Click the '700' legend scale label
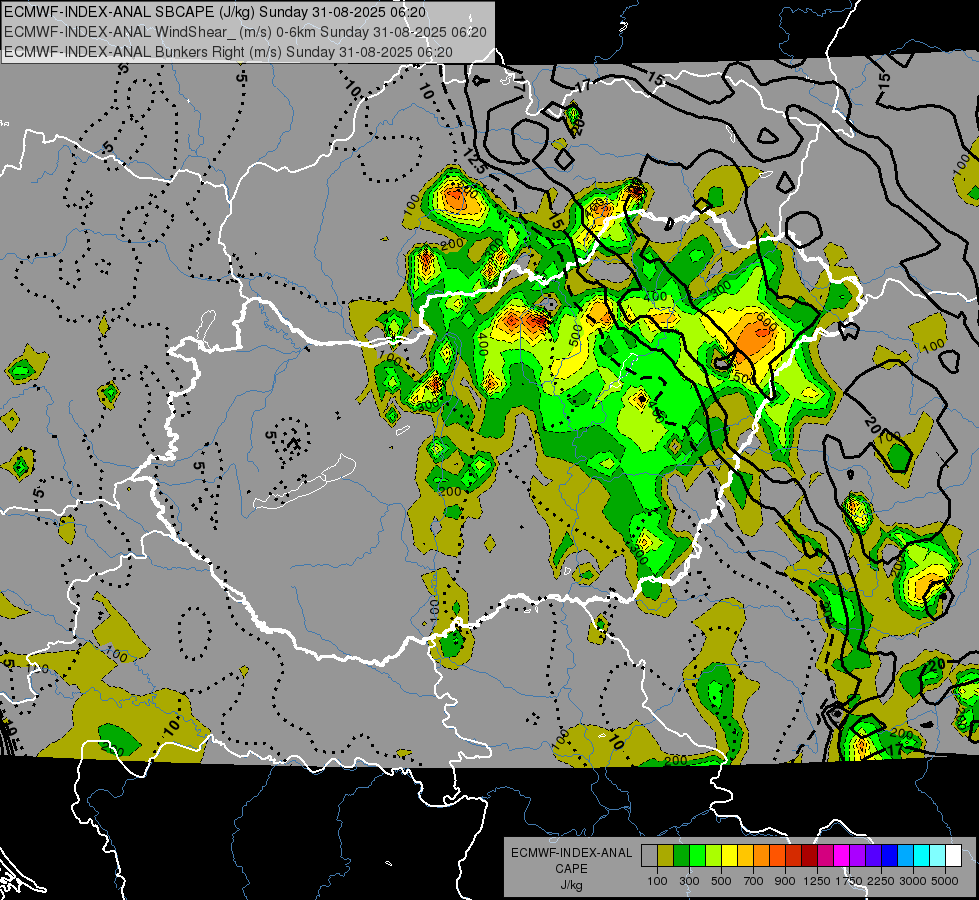The image size is (979, 900). point(754,881)
